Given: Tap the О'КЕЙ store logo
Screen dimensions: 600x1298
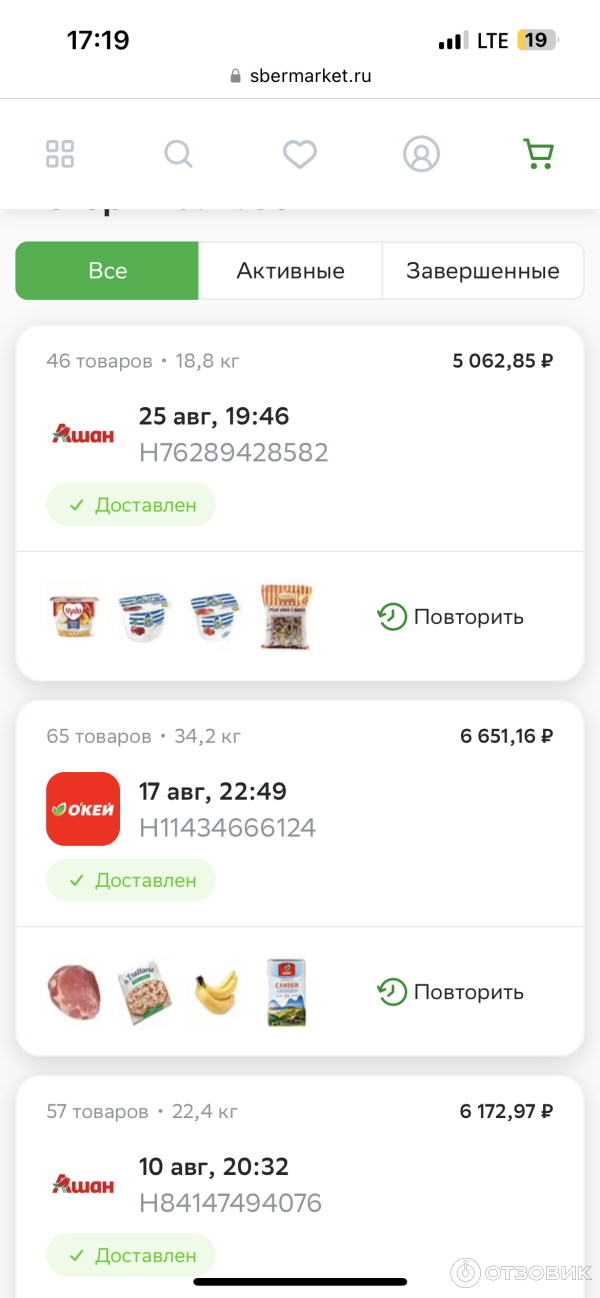Looking at the screenshot, I should click(x=83, y=809).
